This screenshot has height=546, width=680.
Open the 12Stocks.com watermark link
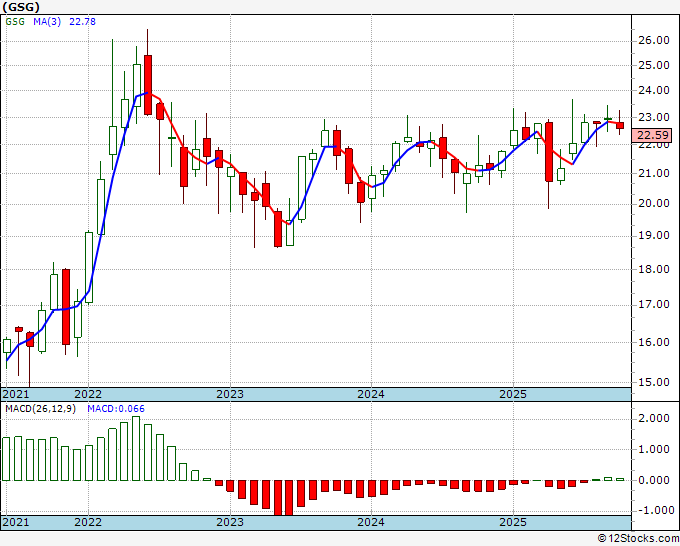(x=637, y=538)
